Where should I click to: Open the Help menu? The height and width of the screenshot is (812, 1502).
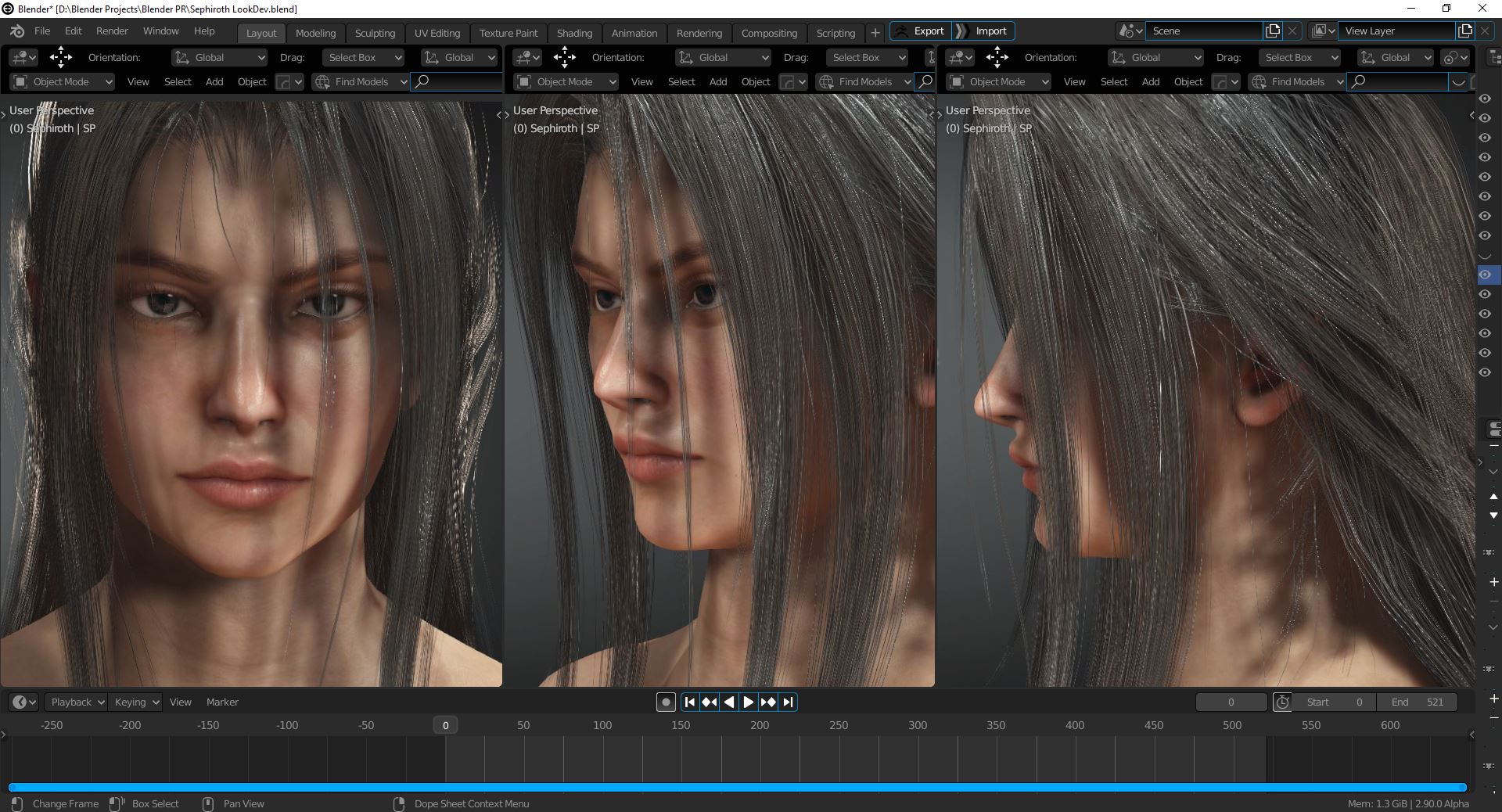click(x=204, y=31)
